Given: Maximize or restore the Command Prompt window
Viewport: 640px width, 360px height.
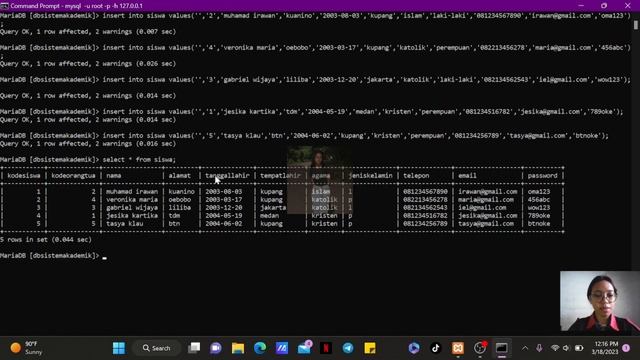Looking at the screenshot, I should 604,6.
